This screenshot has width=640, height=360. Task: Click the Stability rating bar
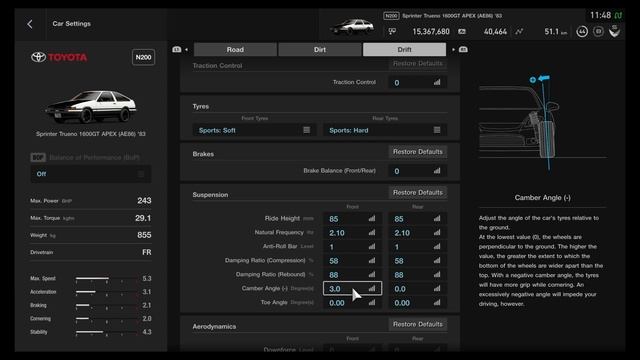(x=107, y=332)
